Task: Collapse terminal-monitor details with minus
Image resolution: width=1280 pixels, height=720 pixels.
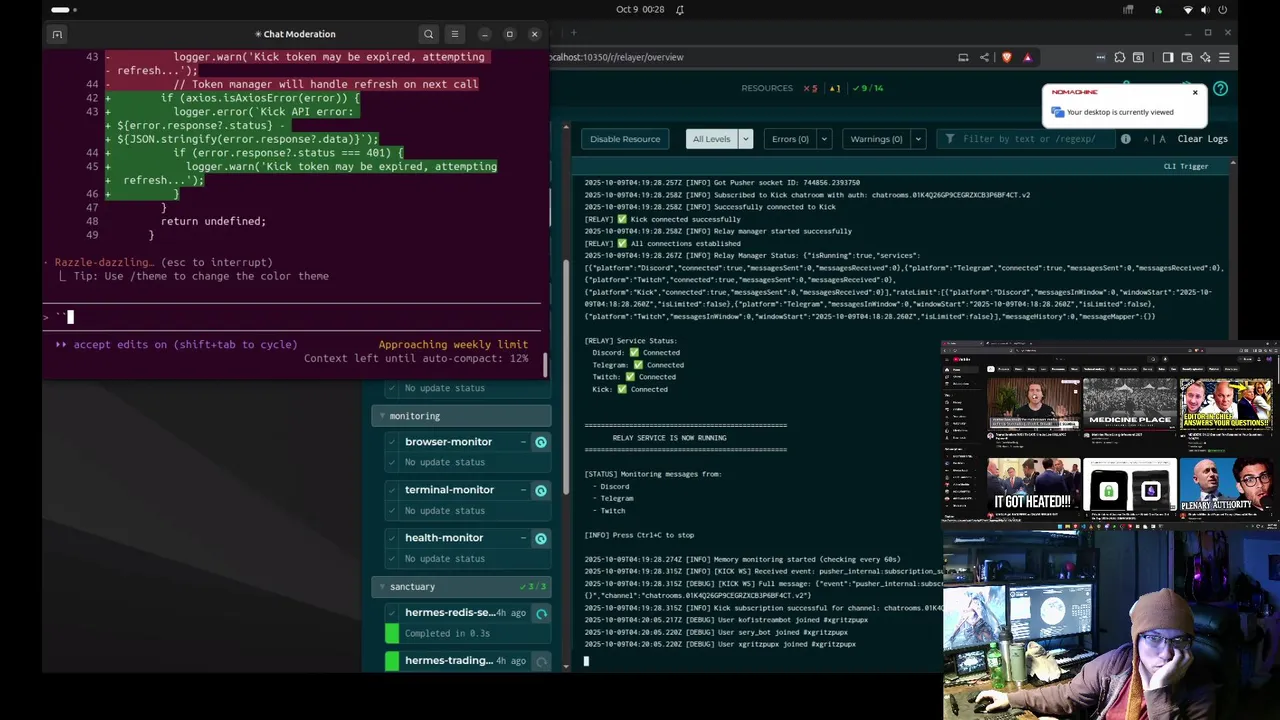Action: tap(523, 490)
